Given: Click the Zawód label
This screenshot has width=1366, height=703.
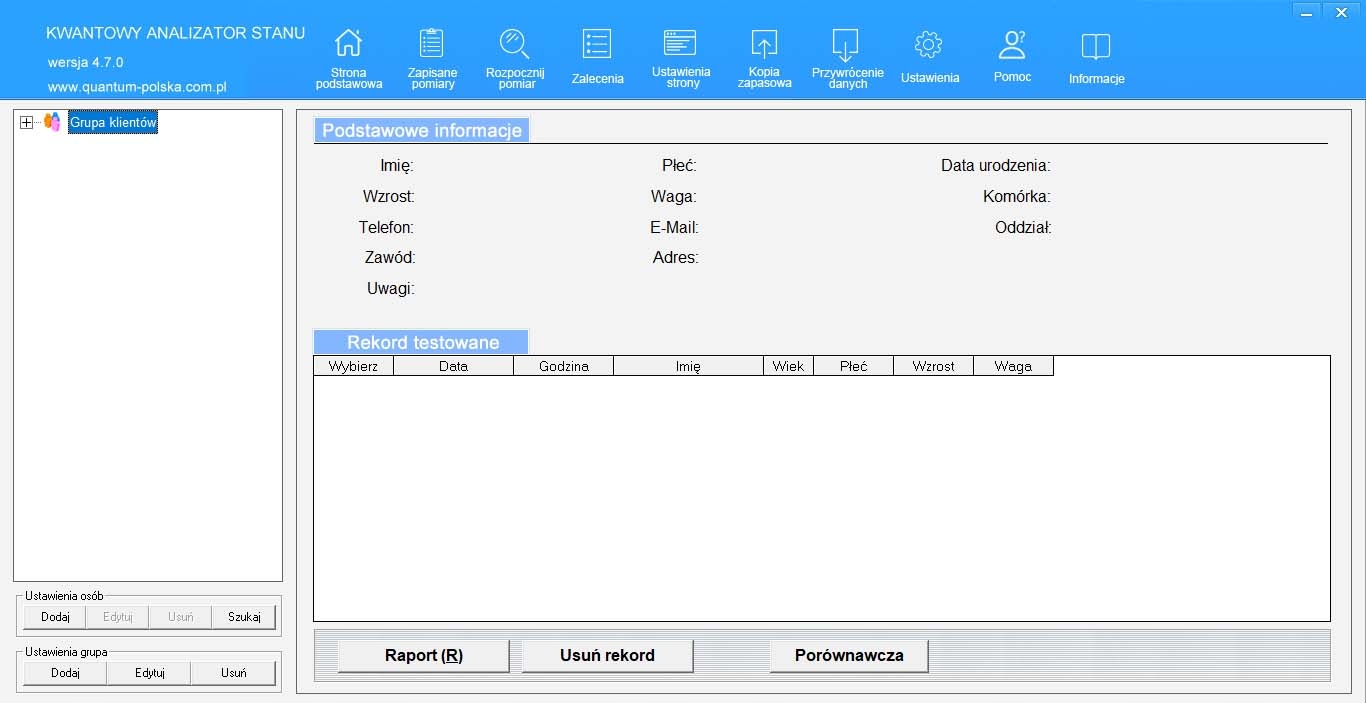Looking at the screenshot, I should pyautogui.click(x=390, y=258).
